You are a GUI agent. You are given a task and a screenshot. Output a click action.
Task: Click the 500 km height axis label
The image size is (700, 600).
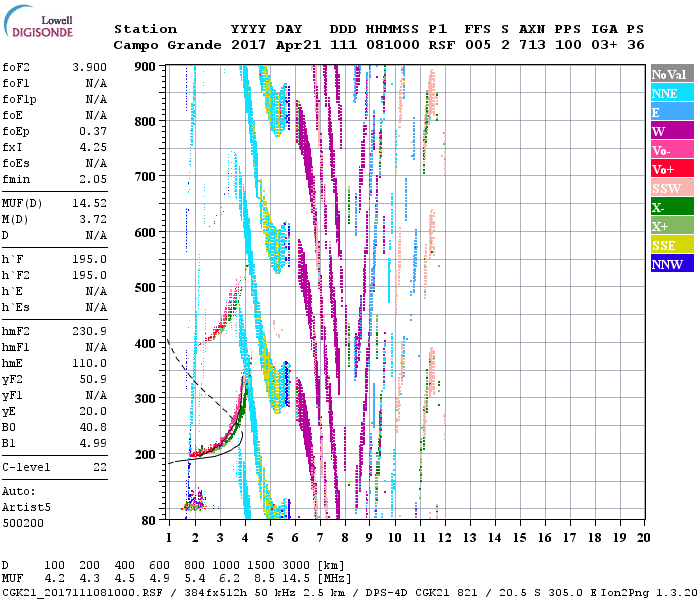click(x=145, y=288)
